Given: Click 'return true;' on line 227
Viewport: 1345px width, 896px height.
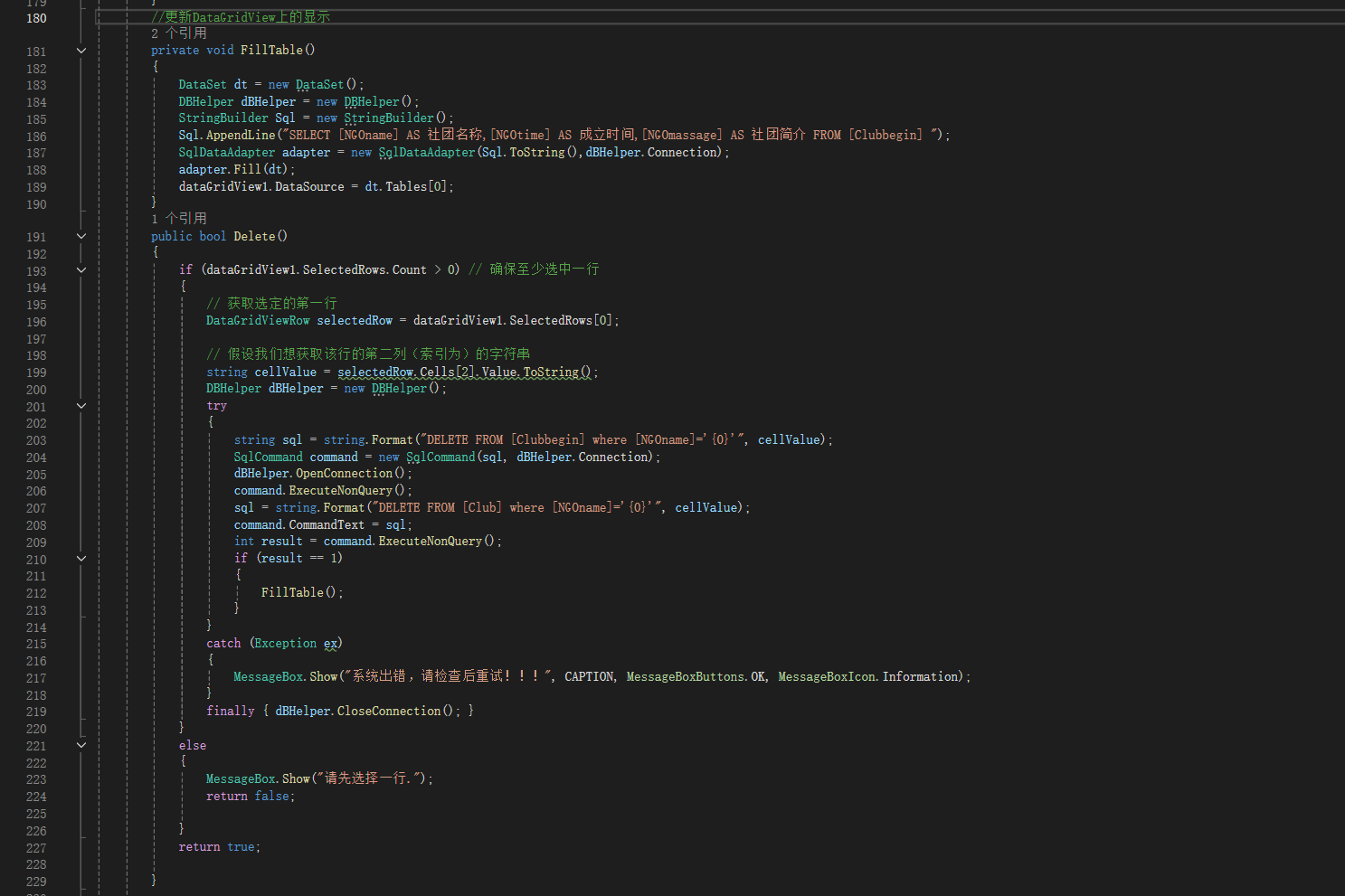Looking at the screenshot, I should click(x=220, y=847).
